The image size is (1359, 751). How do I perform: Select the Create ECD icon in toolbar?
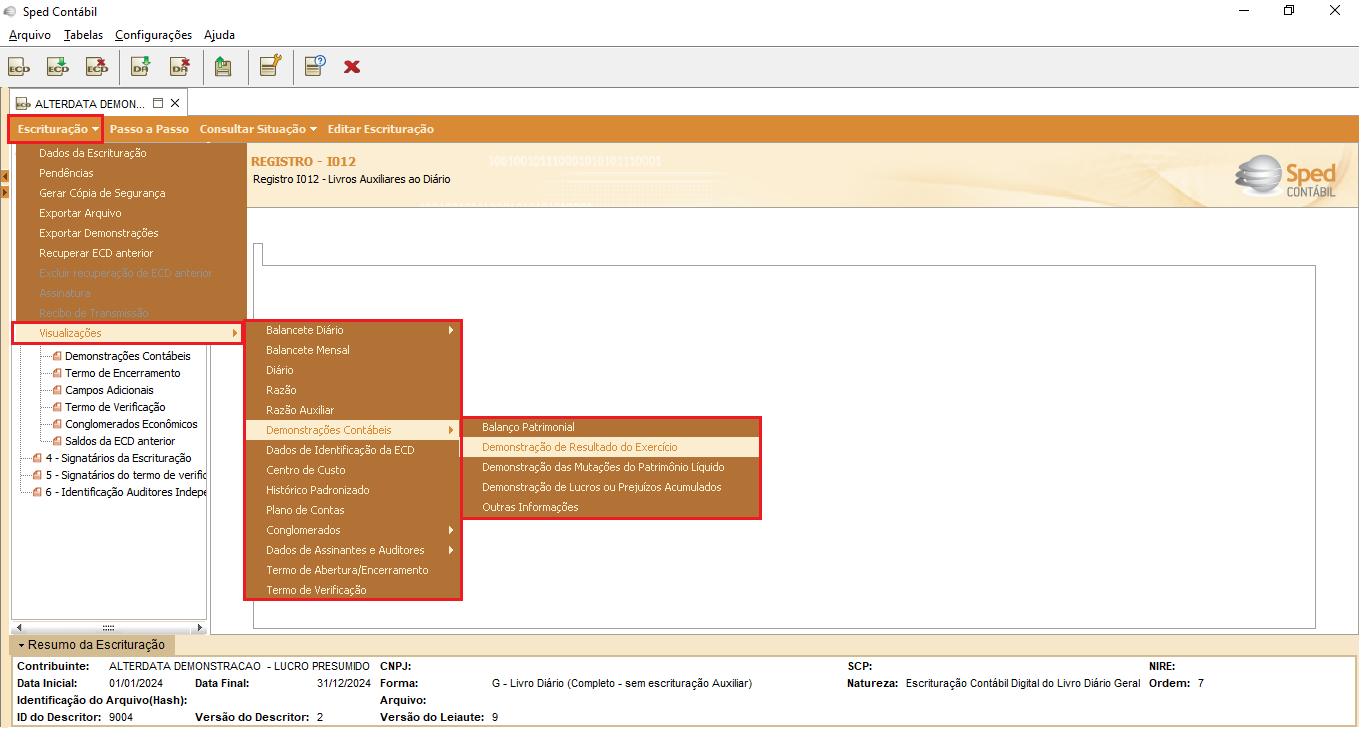coord(19,66)
